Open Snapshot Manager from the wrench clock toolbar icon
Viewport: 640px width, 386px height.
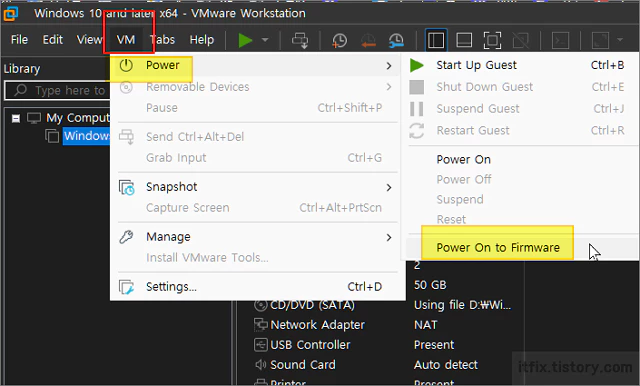click(396, 40)
